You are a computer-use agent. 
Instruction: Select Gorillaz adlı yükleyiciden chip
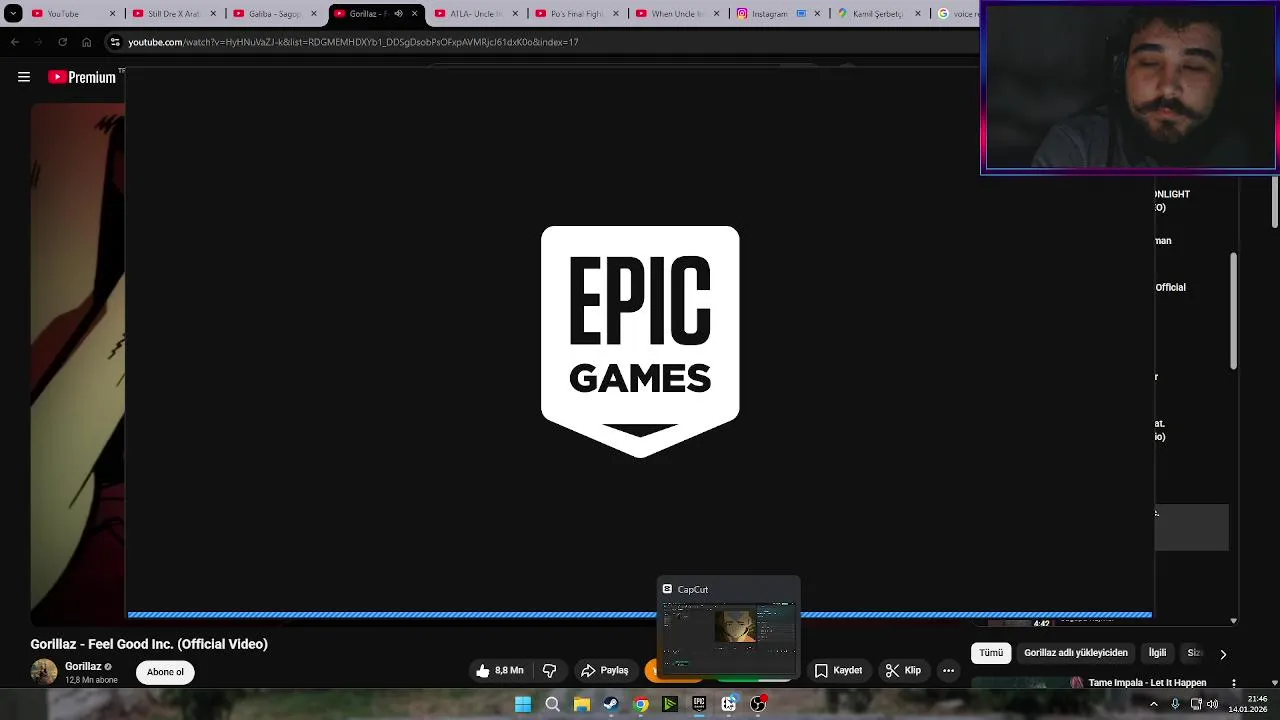[1076, 653]
